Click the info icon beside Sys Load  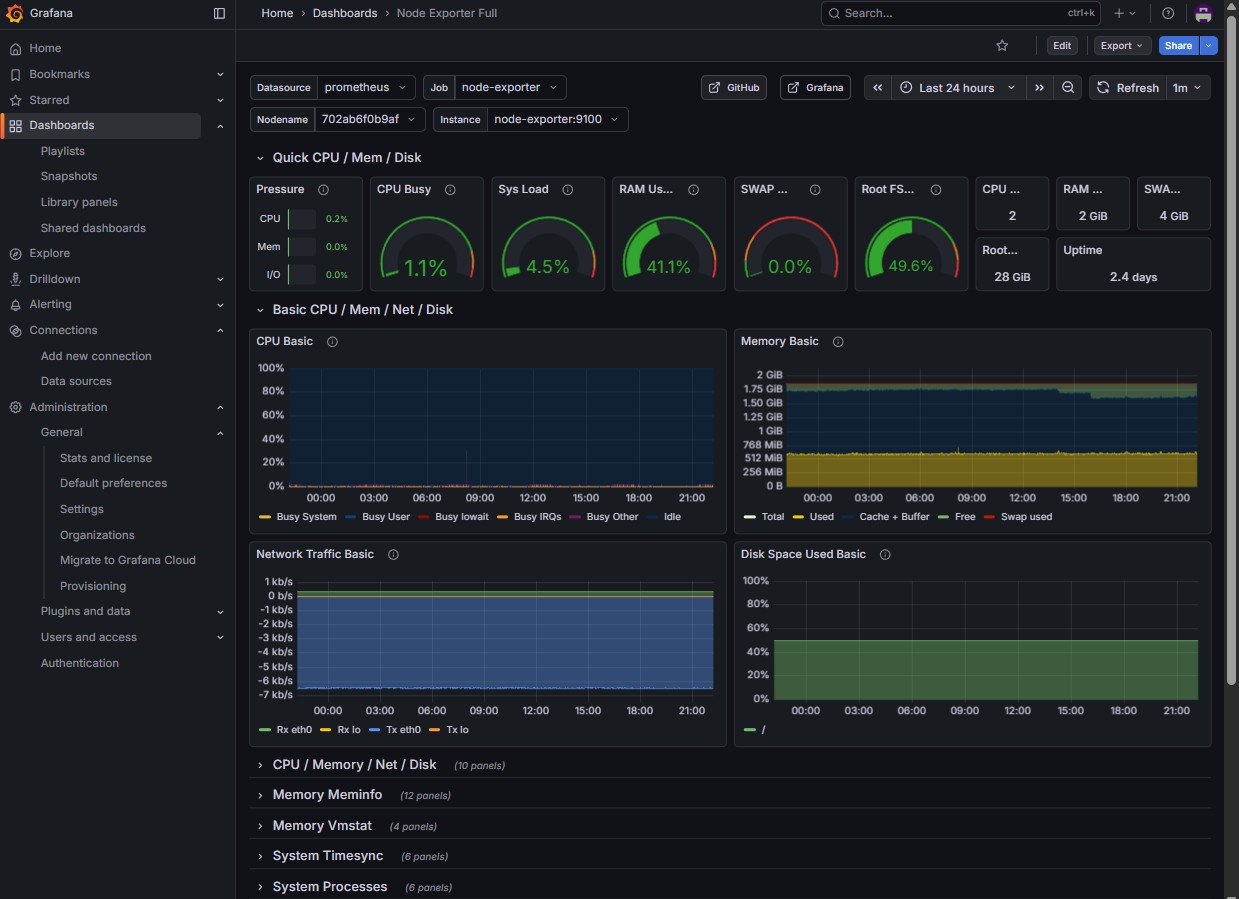[568, 189]
